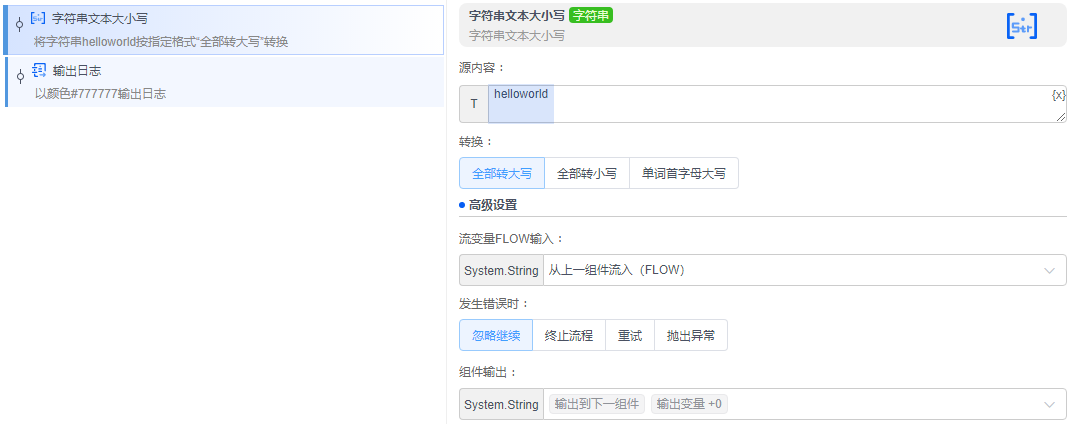The image size is (1071, 424).
Task: Click the 流变量FLOW输入： label
Action: pos(512,238)
